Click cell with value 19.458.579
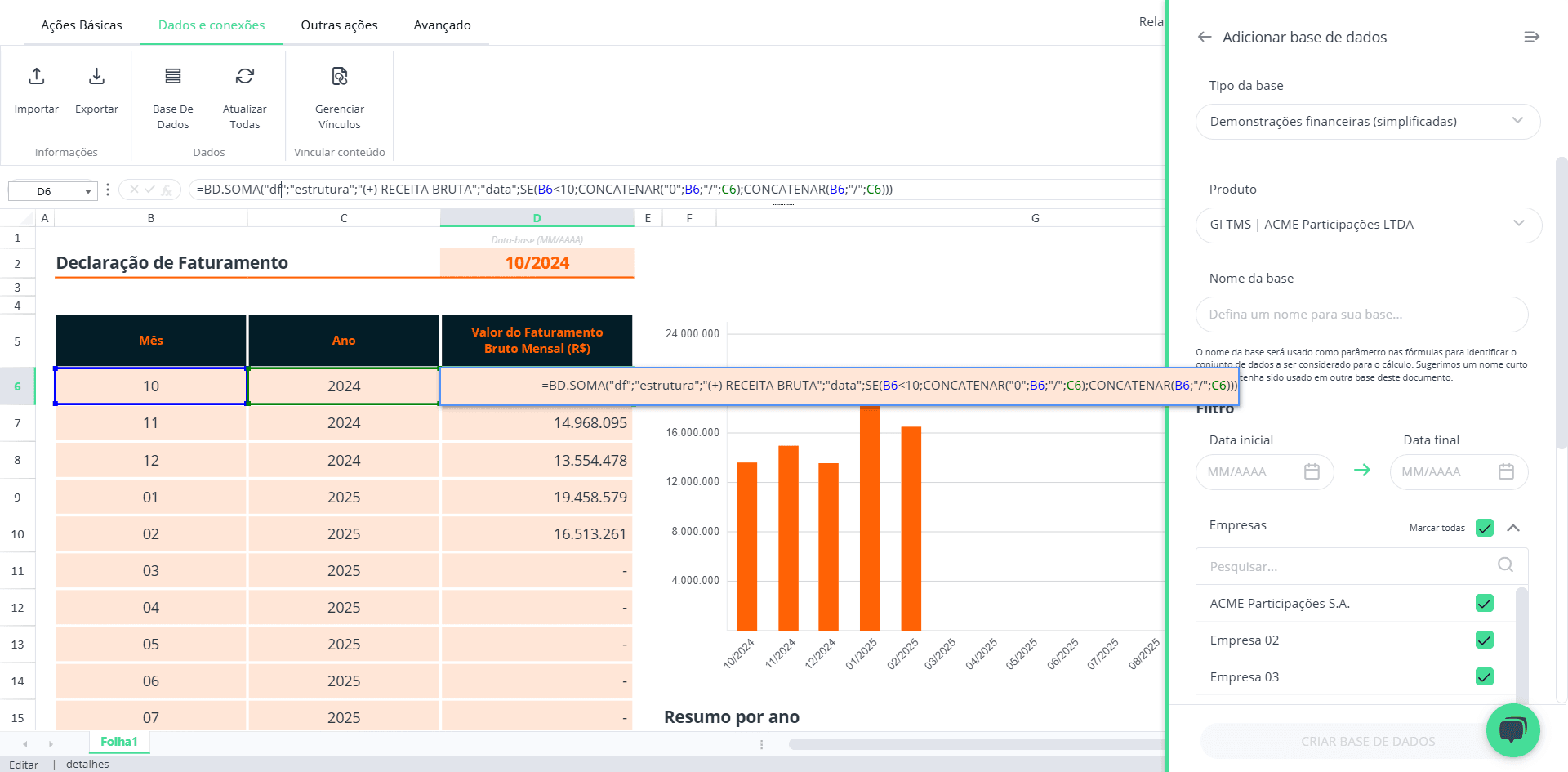This screenshot has width=1568, height=772. click(x=537, y=497)
